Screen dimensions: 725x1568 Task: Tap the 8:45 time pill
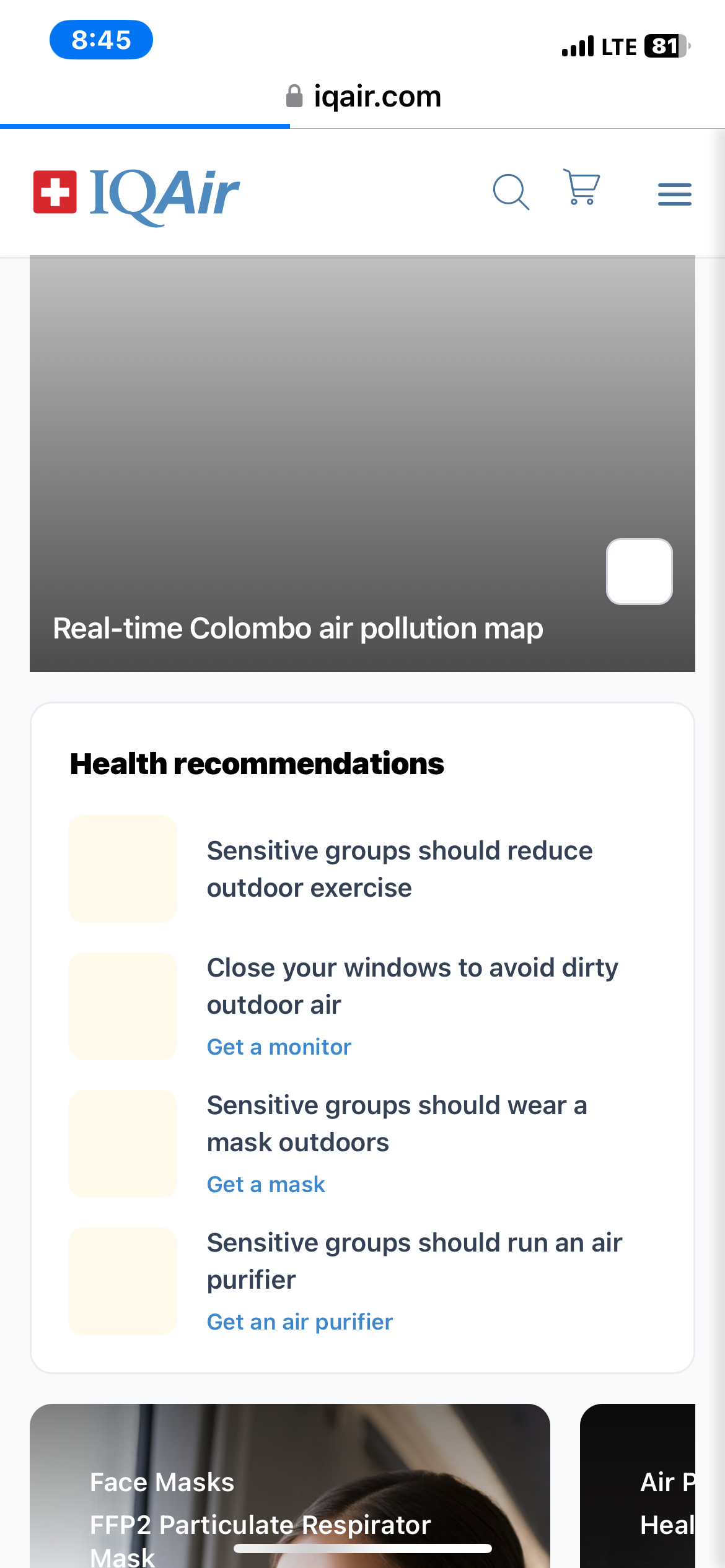coord(101,40)
